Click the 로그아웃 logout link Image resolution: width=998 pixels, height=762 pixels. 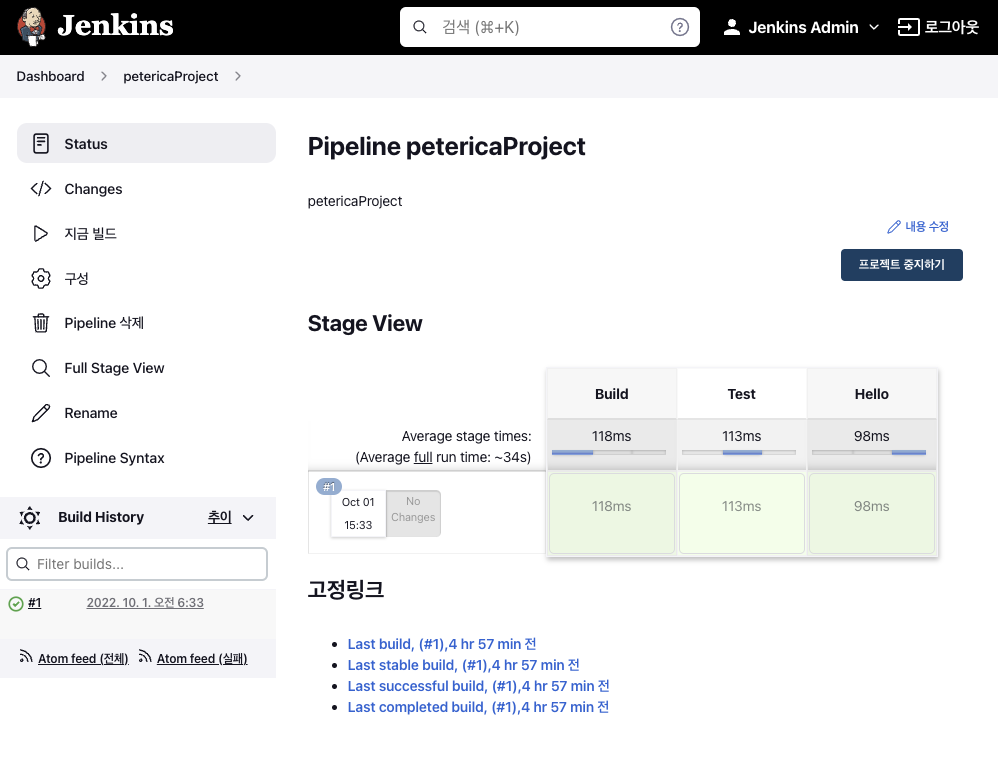pyautogui.click(x=938, y=27)
